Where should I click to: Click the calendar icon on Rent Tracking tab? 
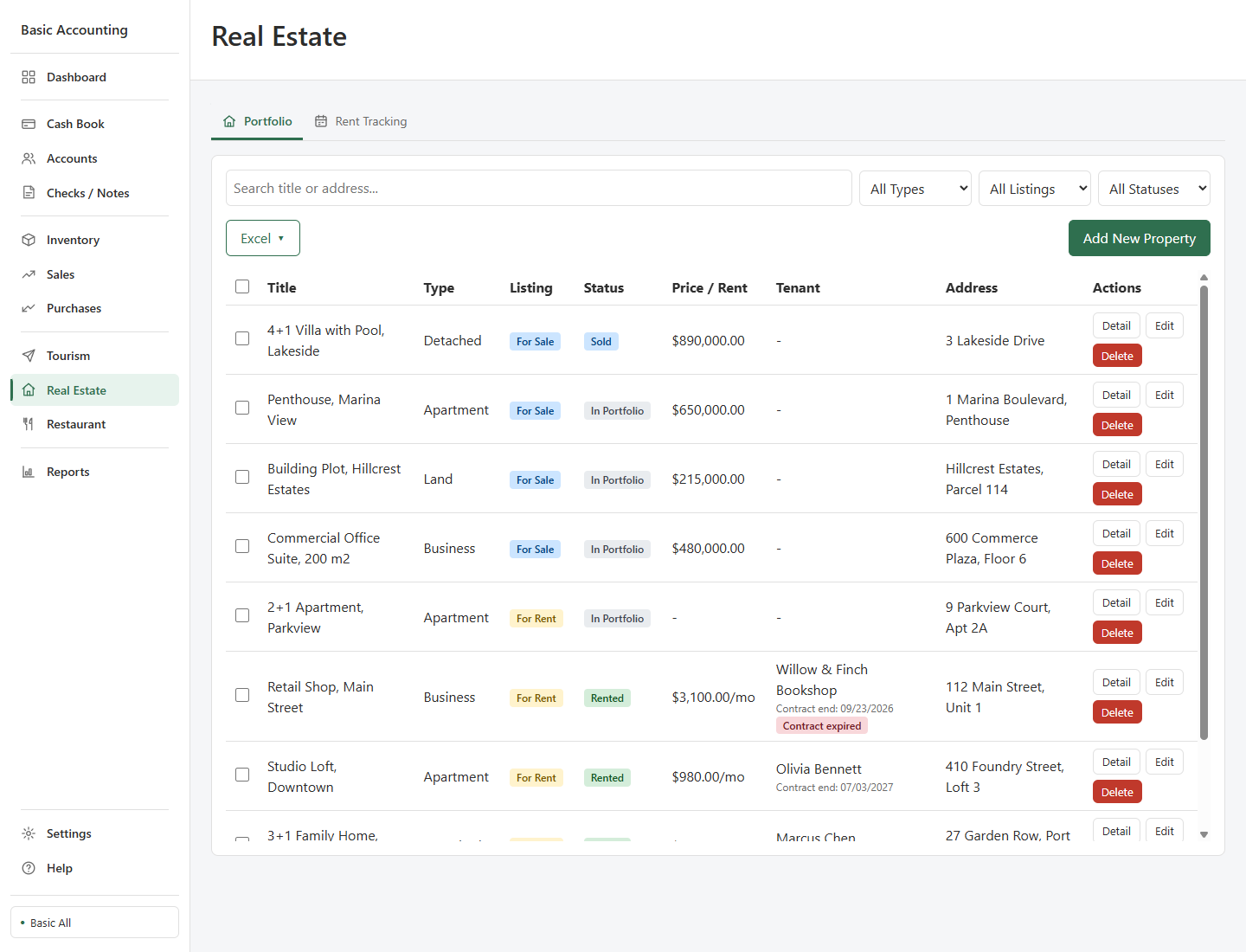click(321, 121)
